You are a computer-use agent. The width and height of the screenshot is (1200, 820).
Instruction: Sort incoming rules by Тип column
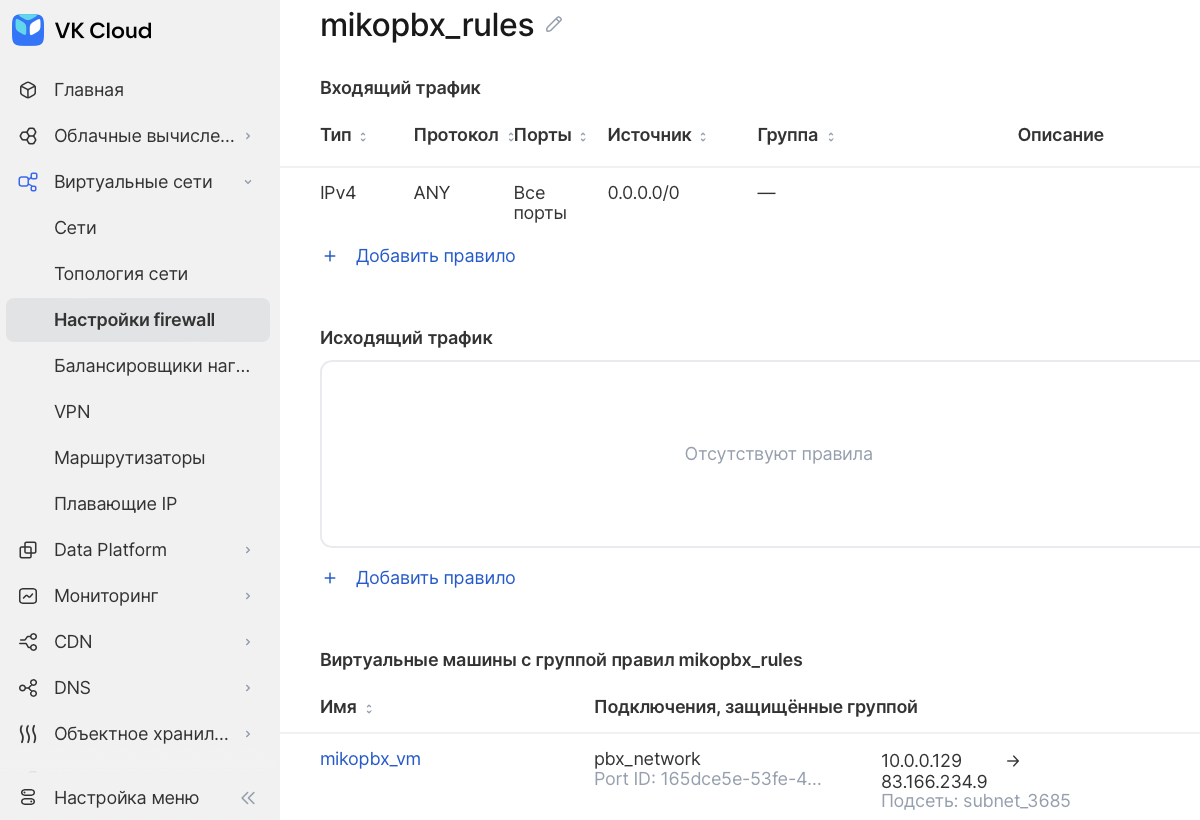[363, 136]
